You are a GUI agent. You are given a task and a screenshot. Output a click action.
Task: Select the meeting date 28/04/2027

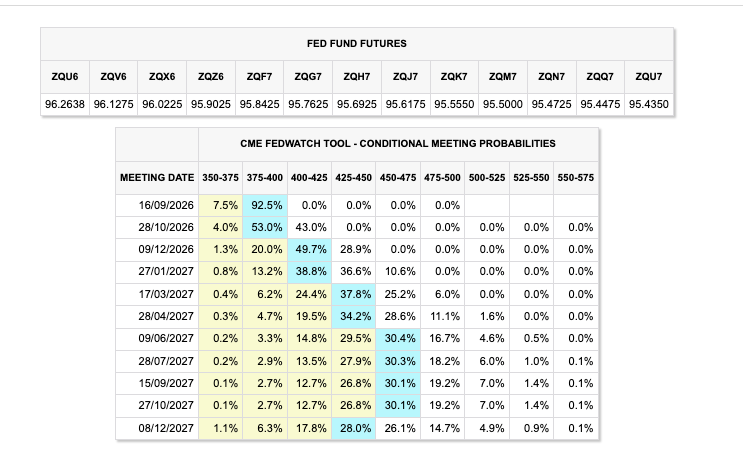pyautogui.click(x=157, y=317)
